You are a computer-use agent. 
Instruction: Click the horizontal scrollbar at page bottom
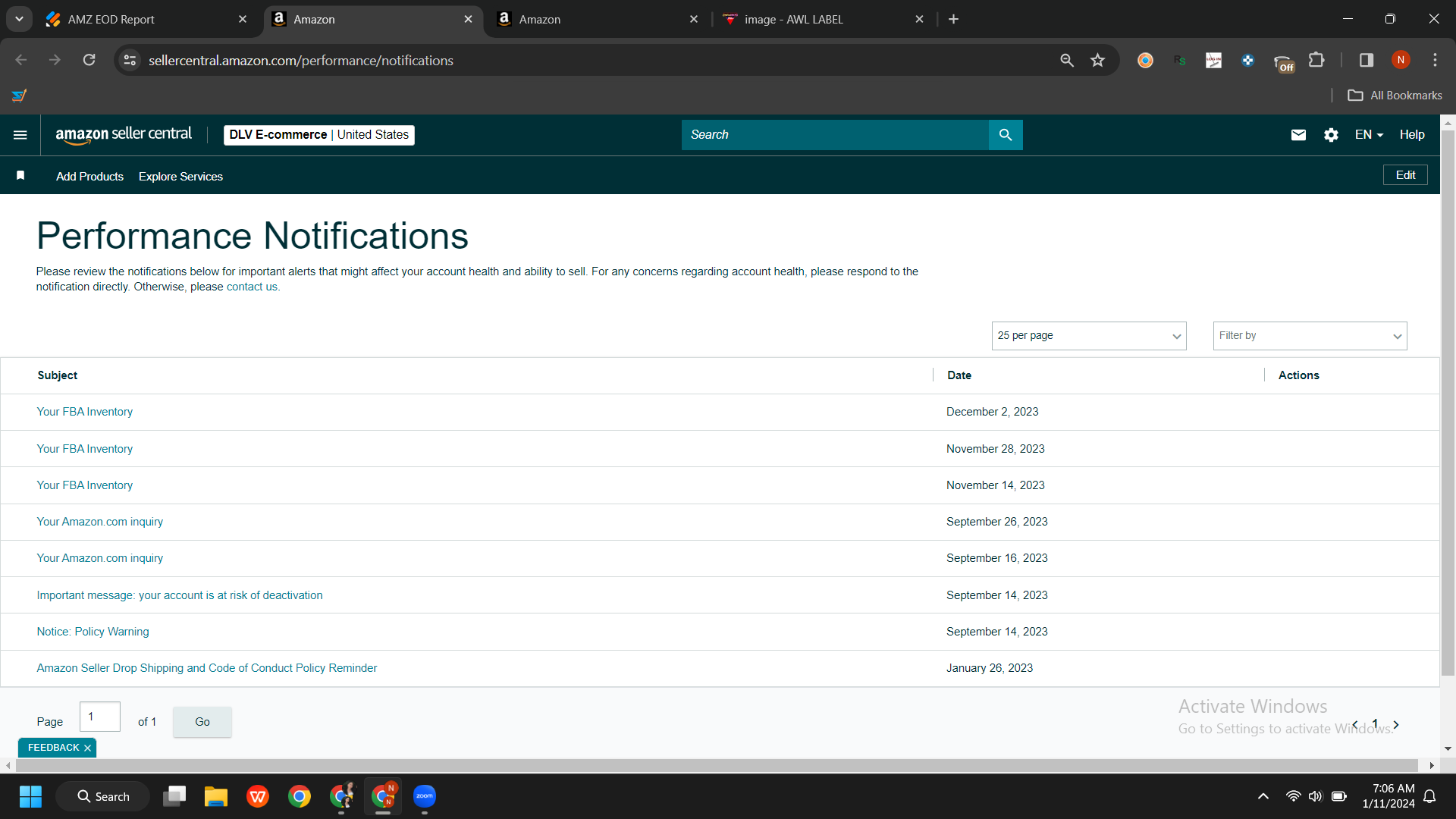pyautogui.click(x=715, y=766)
